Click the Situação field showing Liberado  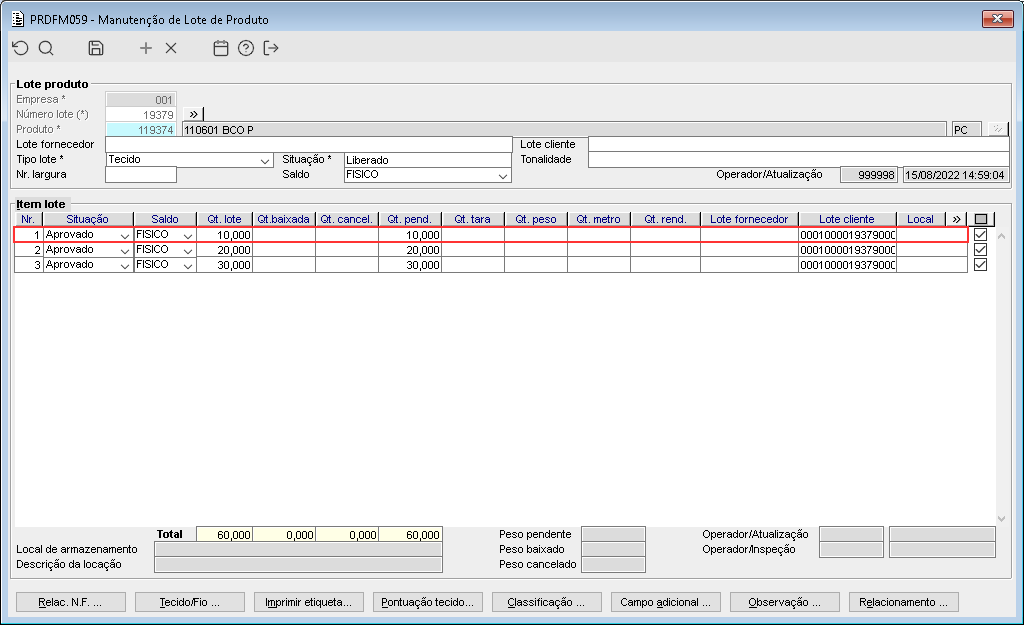(x=427, y=160)
